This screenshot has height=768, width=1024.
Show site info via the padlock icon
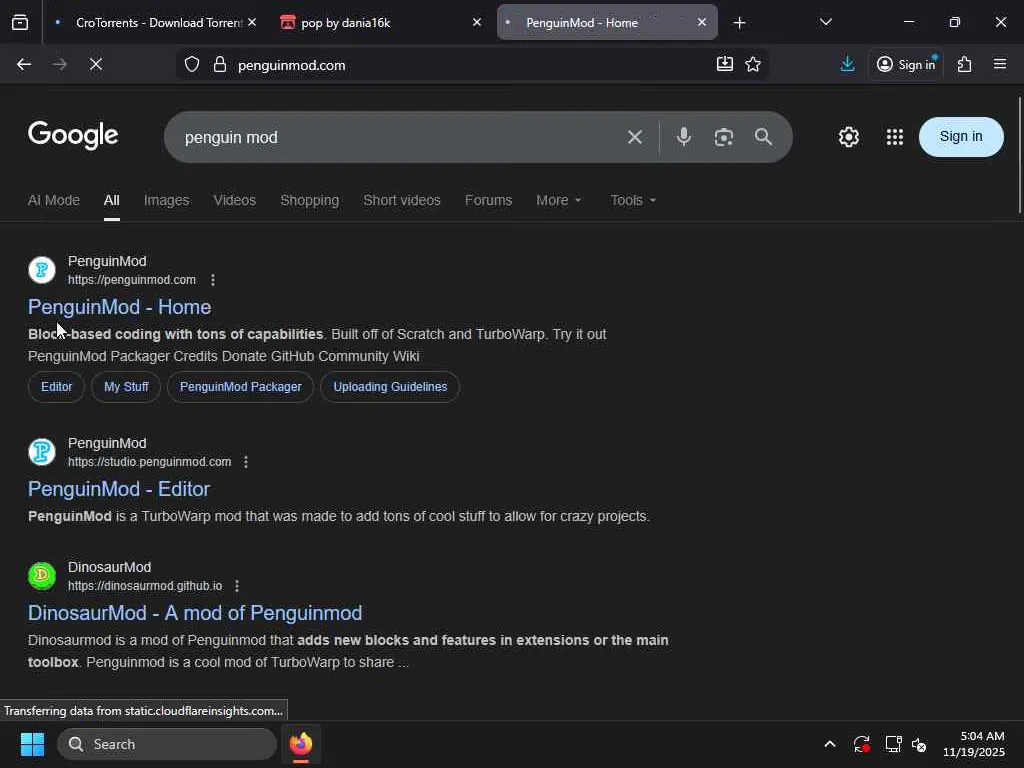point(220,65)
